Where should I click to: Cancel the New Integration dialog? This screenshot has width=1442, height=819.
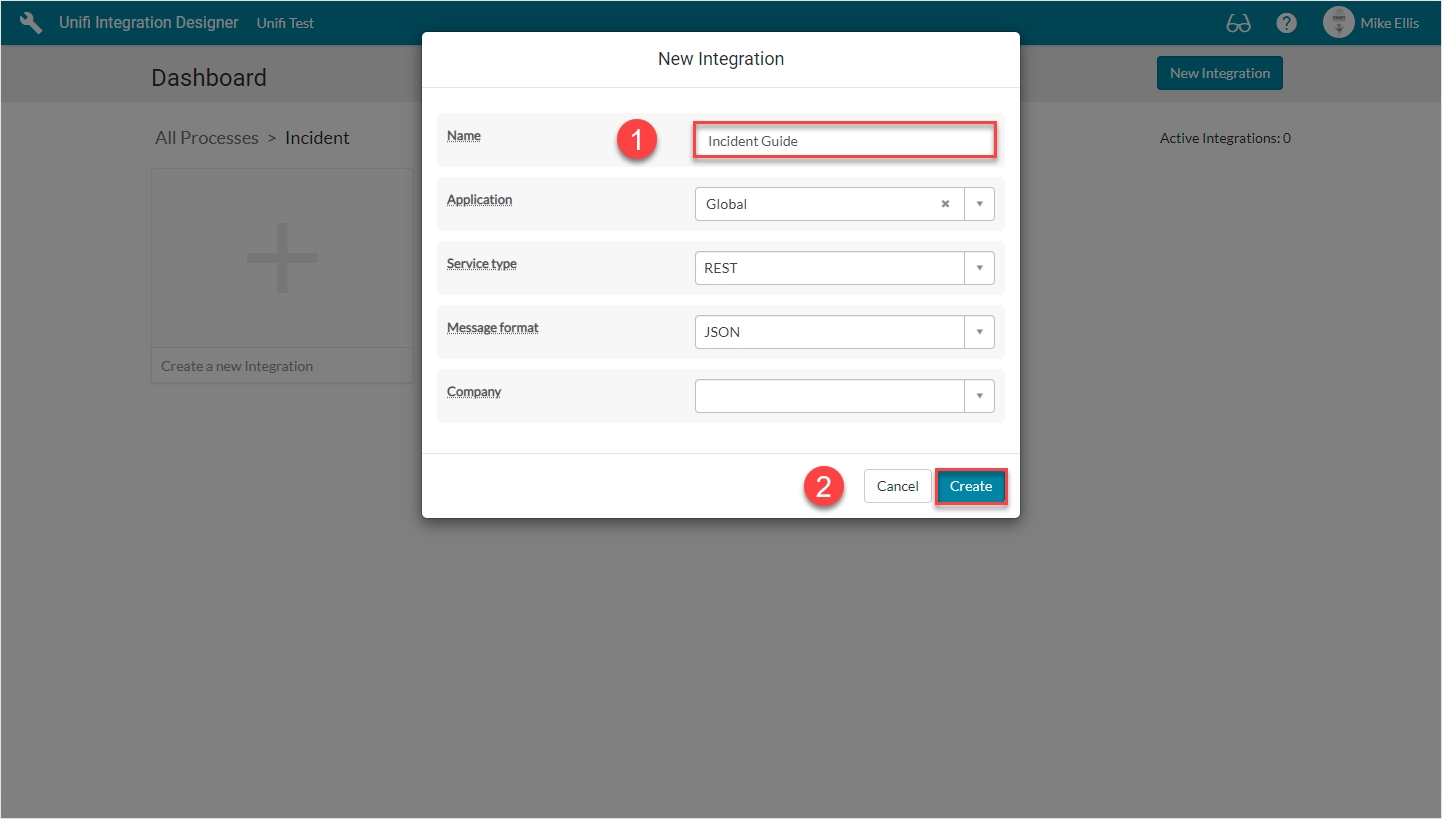coord(897,486)
